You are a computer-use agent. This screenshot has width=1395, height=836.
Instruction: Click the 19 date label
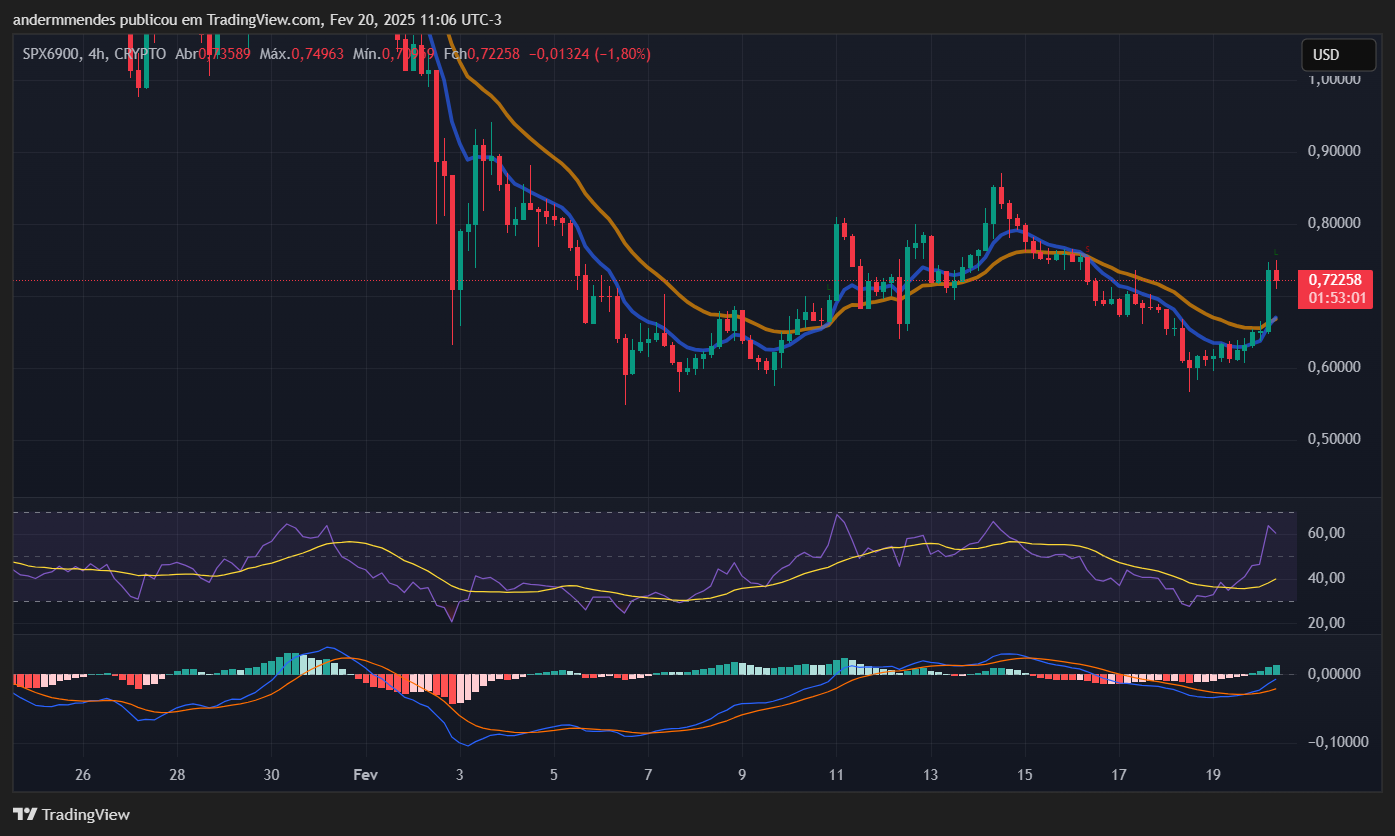pos(1213,775)
